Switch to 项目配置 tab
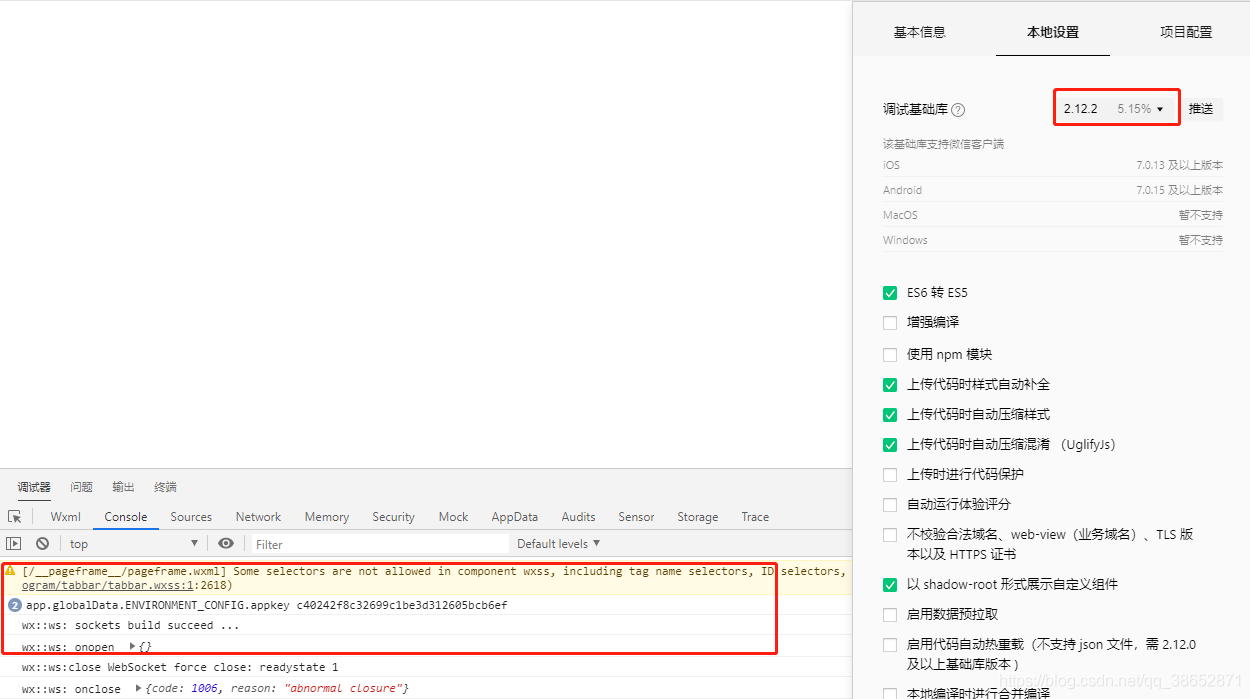The height and width of the screenshot is (699, 1250). pos(1186,32)
